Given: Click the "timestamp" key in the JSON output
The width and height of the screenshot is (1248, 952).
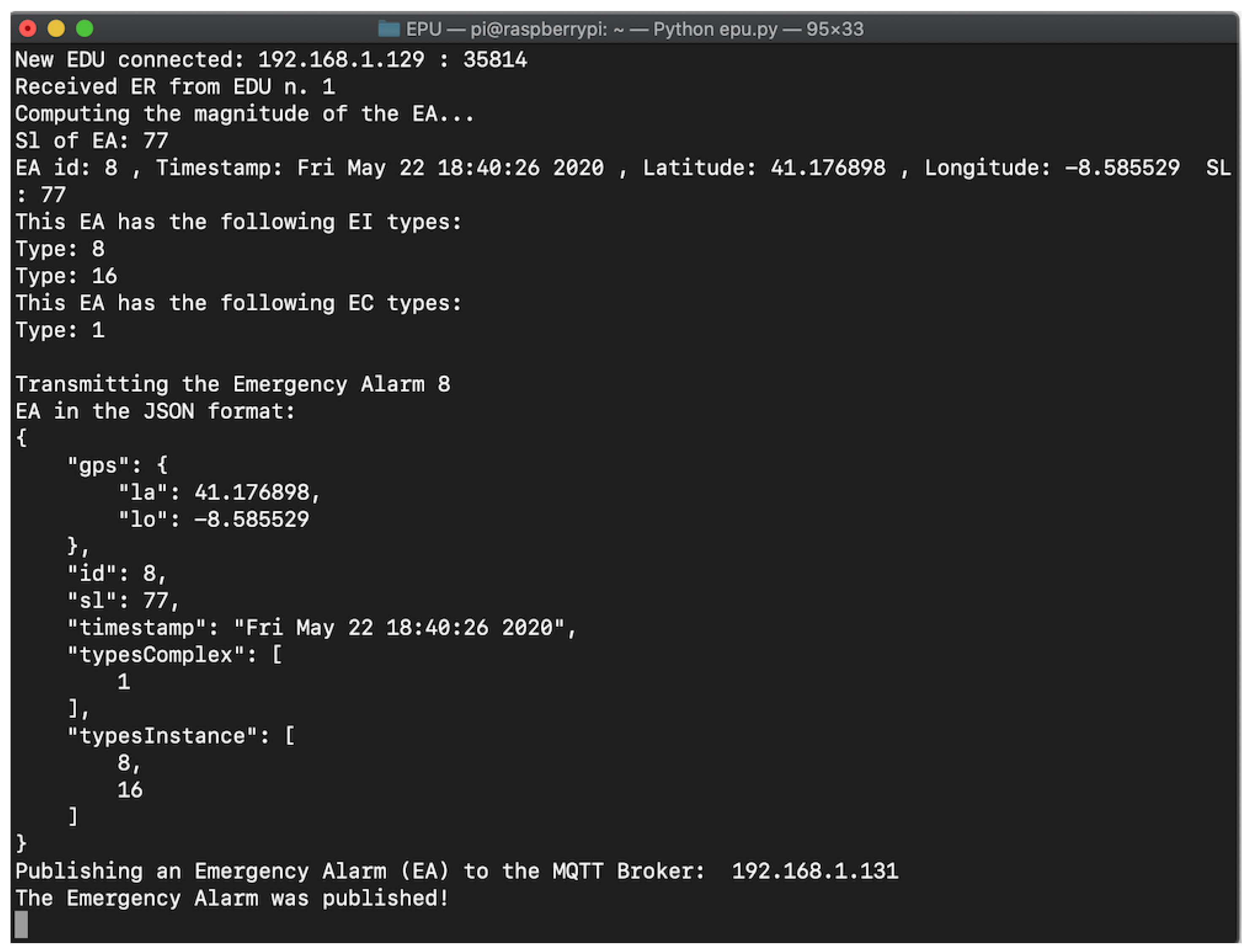Looking at the screenshot, I should [136, 628].
